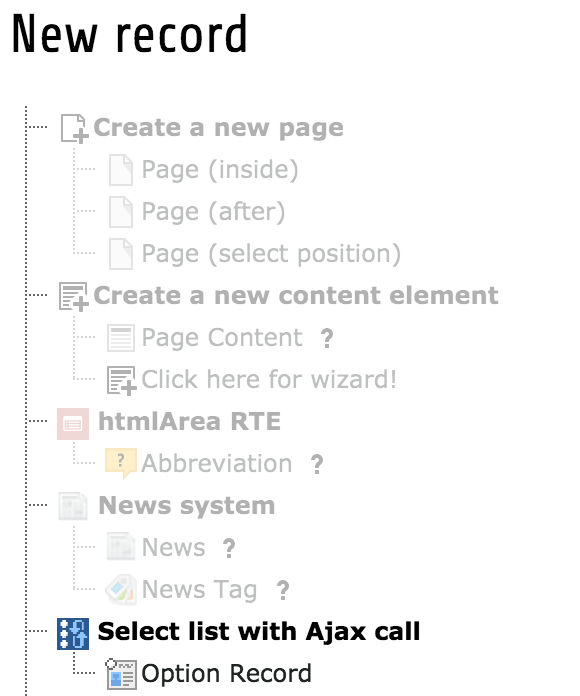Click the News Tag icon
580x696 pixels.
pyautogui.click(x=121, y=589)
